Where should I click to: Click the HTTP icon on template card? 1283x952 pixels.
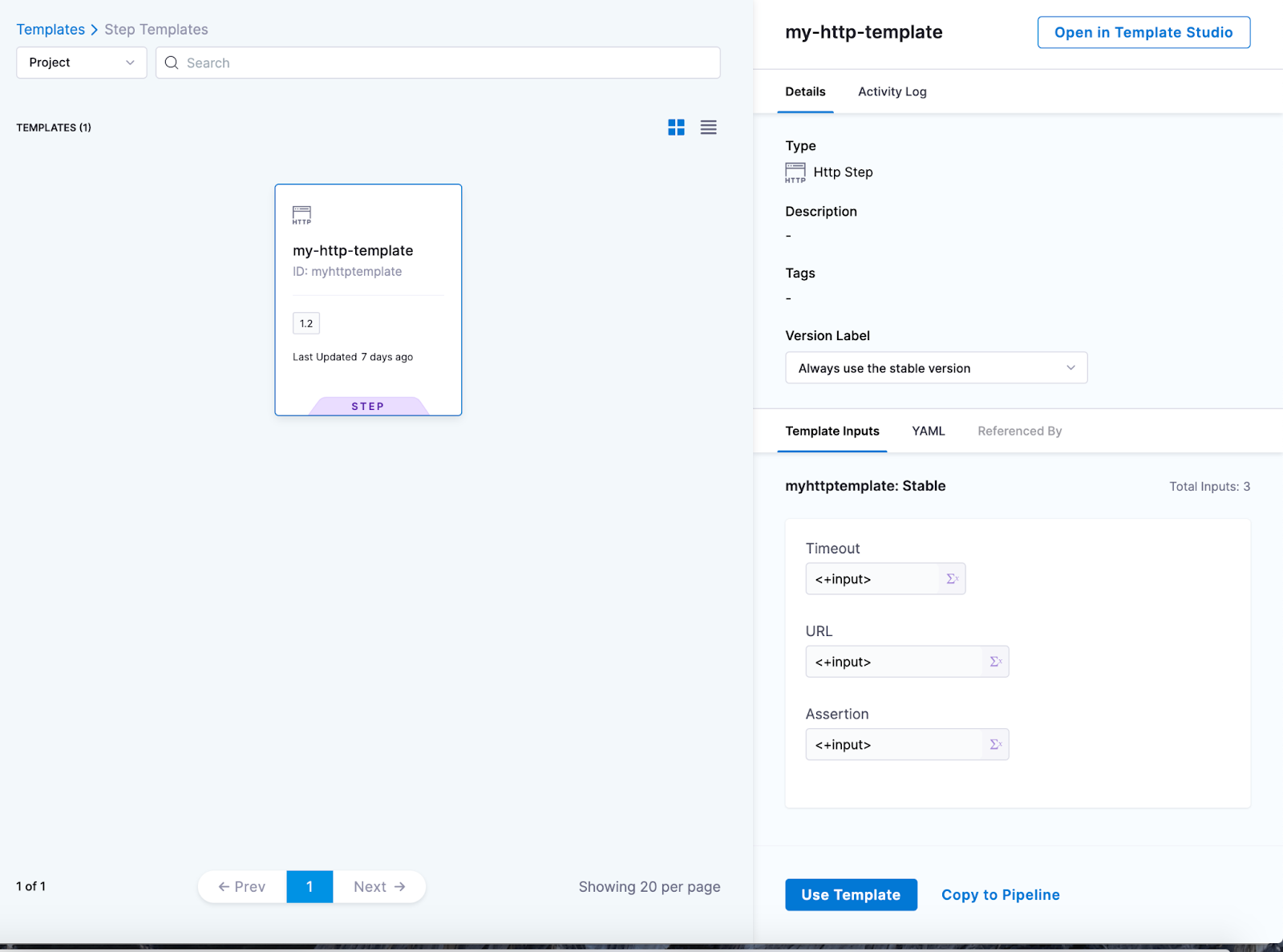point(302,215)
